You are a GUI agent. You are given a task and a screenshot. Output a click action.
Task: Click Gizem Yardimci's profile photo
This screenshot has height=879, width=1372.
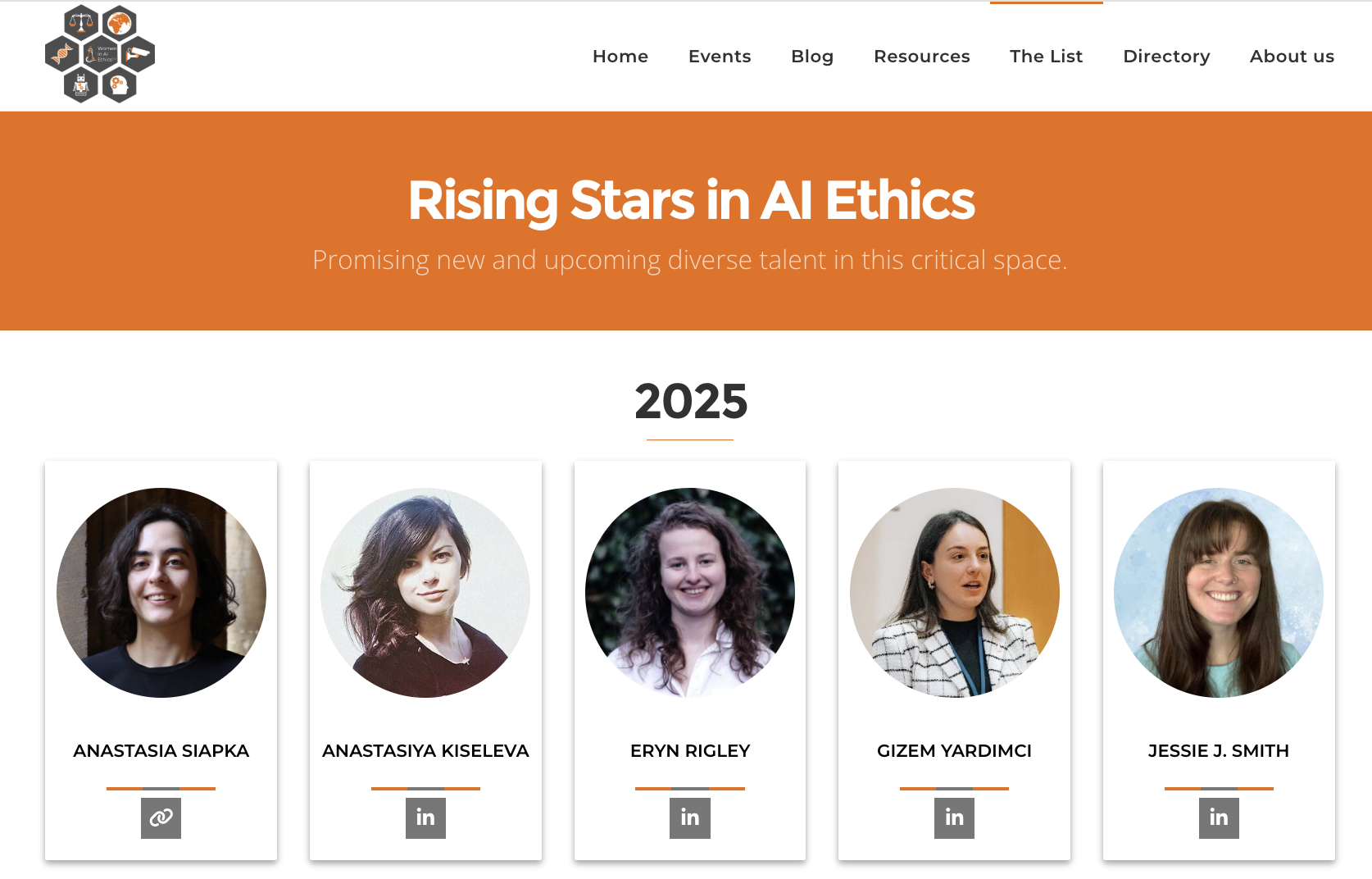[954, 593]
